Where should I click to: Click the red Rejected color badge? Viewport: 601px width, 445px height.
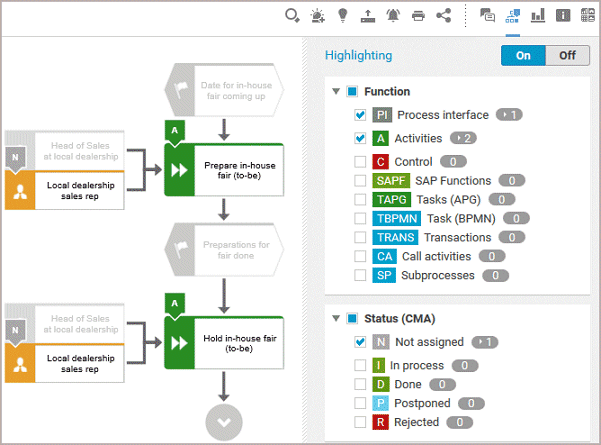pos(380,422)
